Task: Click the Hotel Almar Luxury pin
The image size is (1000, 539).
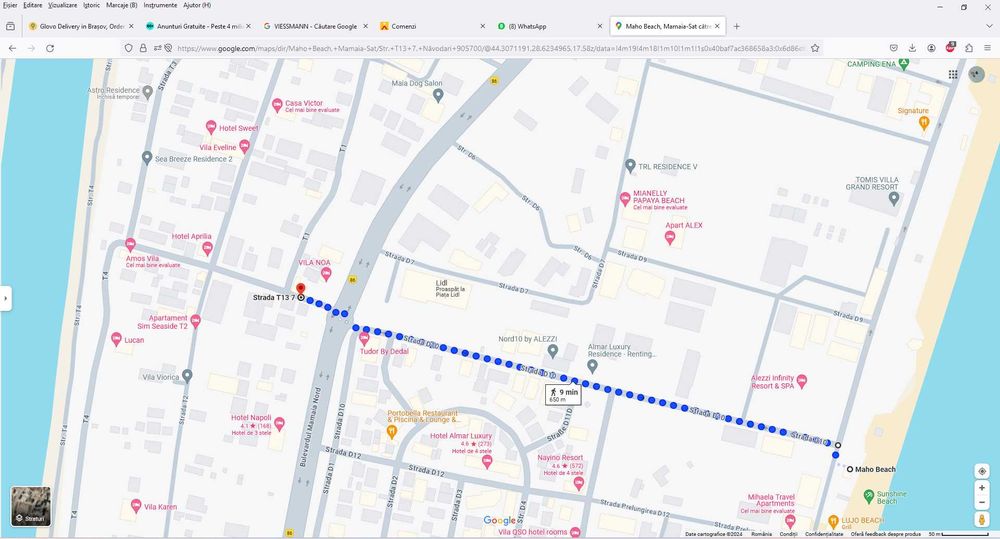Action: coord(487,461)
